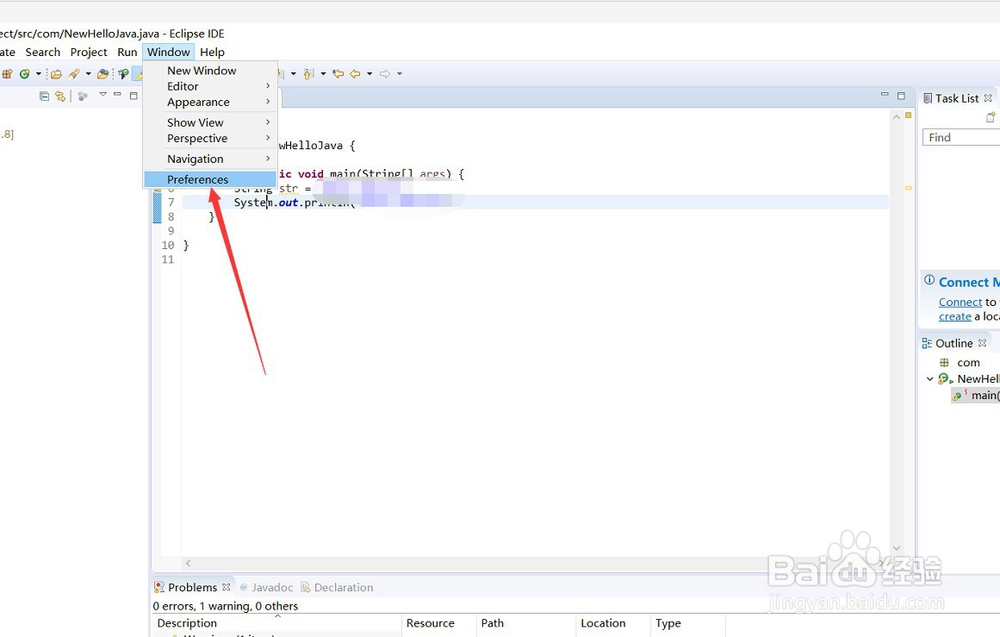1000x637 pixels.
Task: Select the main( method in Outline
Action: (976, 395)
